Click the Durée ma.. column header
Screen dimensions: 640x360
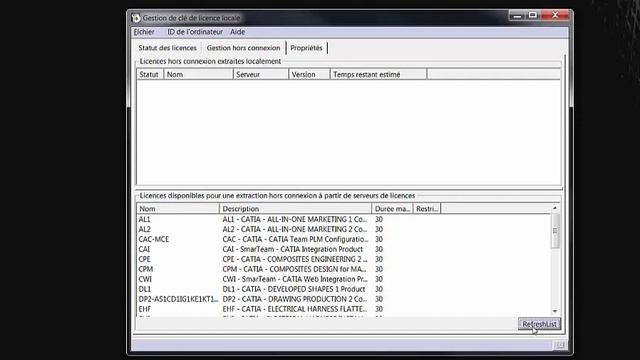392,209
